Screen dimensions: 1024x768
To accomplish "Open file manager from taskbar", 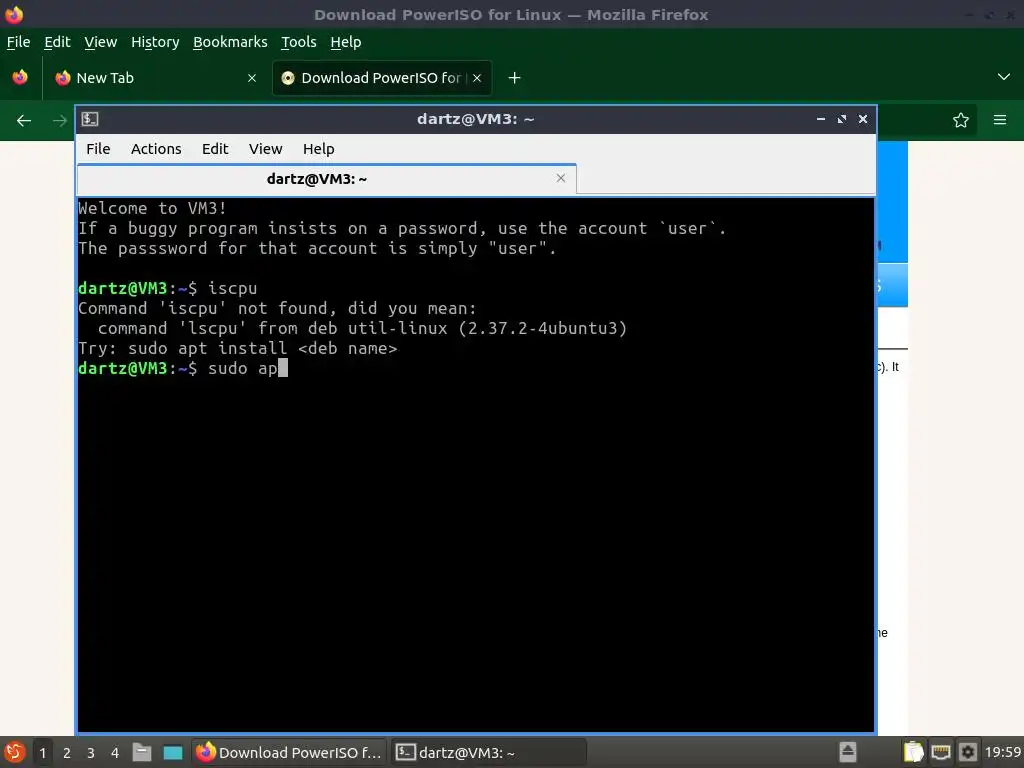I will click(142, 752).
